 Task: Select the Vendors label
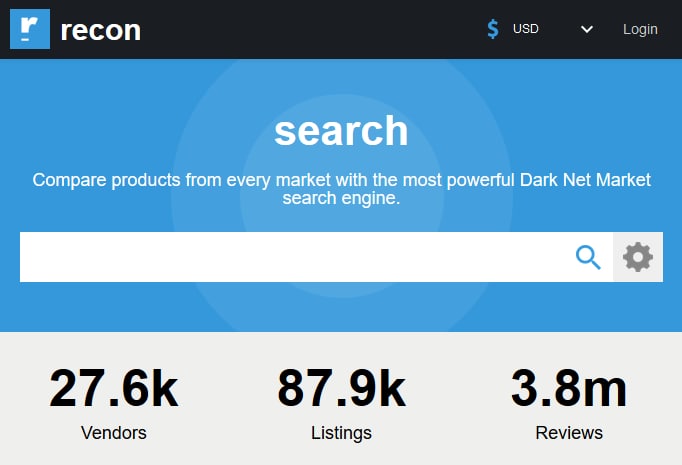114,433
